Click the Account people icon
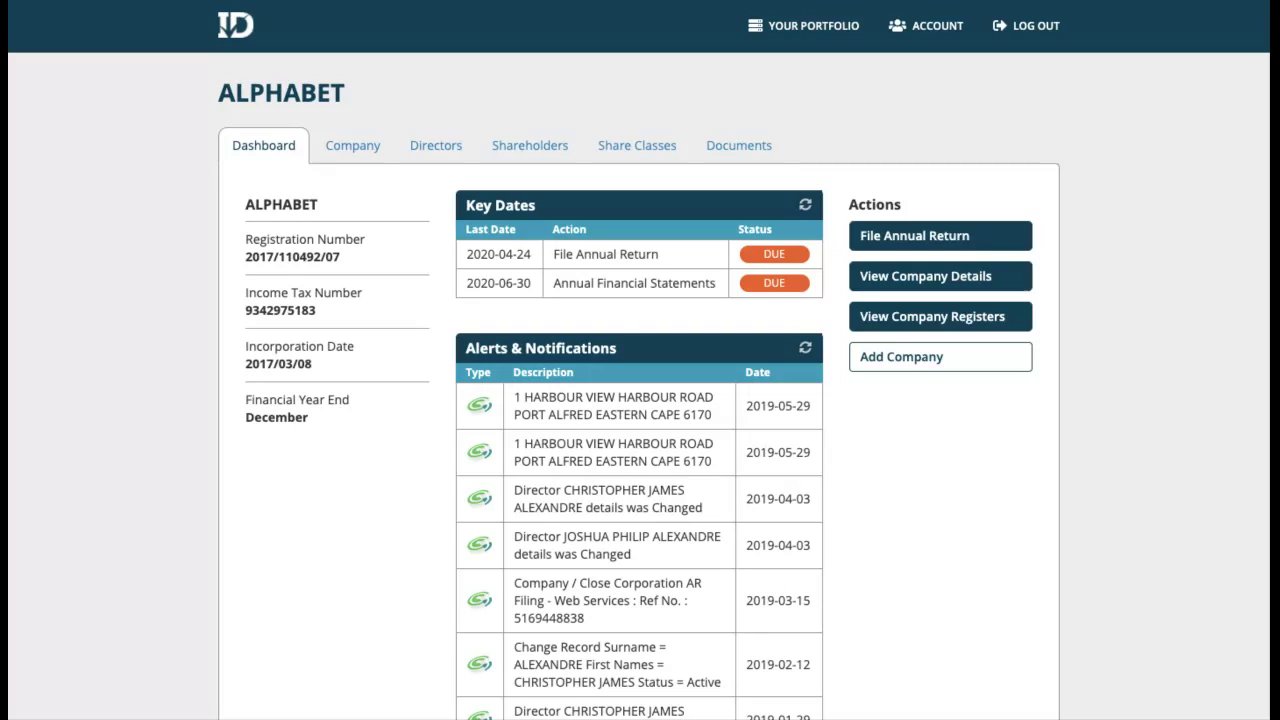This screenshot has width=1280, height=720. click(x=897, y=26)
